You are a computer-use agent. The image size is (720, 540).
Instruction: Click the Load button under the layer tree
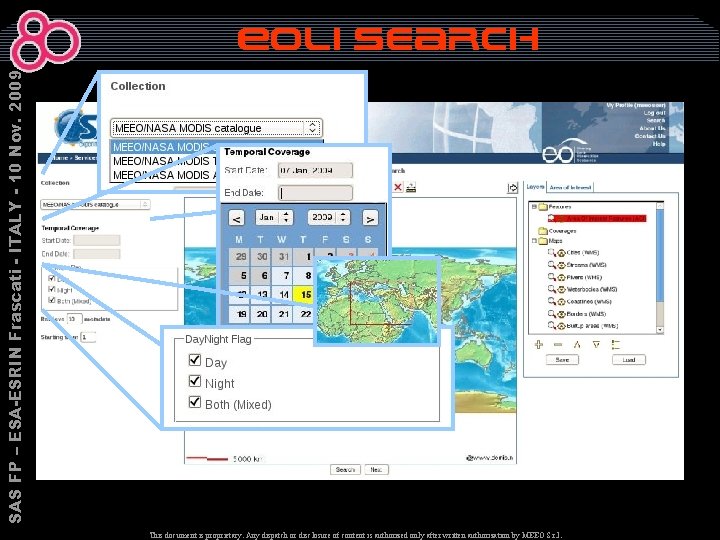(x=629, y=360)
